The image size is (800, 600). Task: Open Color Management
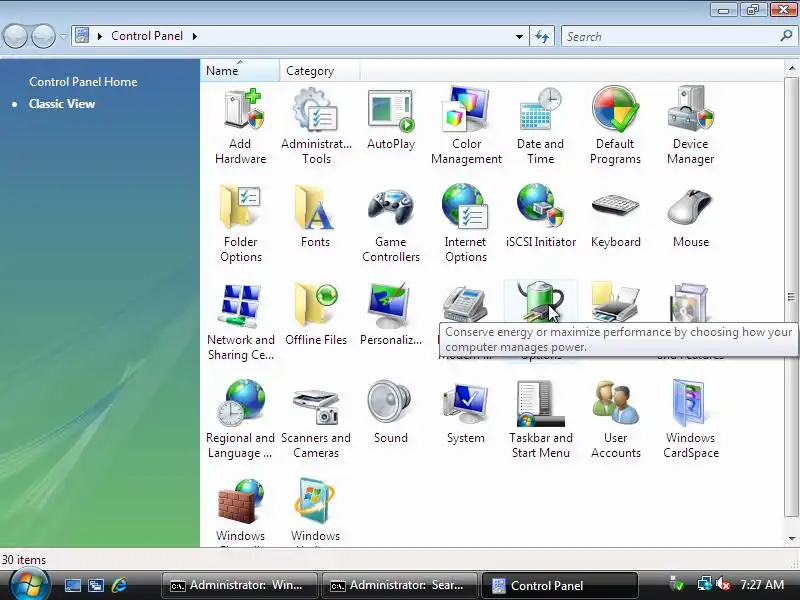pyautogui.click(x=466, y=126)
